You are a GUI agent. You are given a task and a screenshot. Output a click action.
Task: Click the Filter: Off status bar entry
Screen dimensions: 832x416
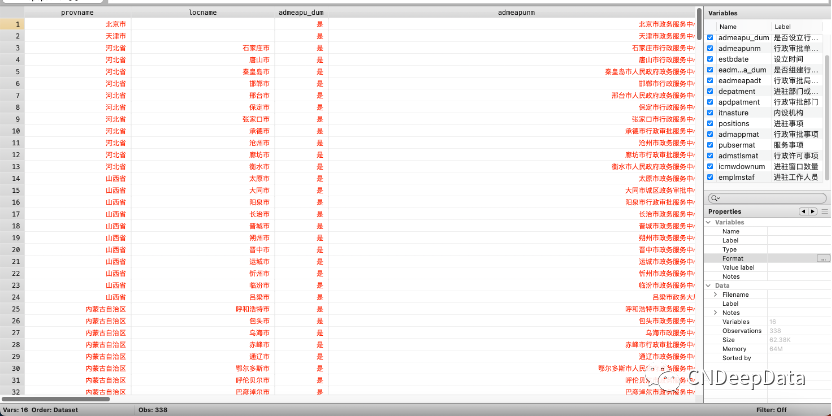pos(770,410)
